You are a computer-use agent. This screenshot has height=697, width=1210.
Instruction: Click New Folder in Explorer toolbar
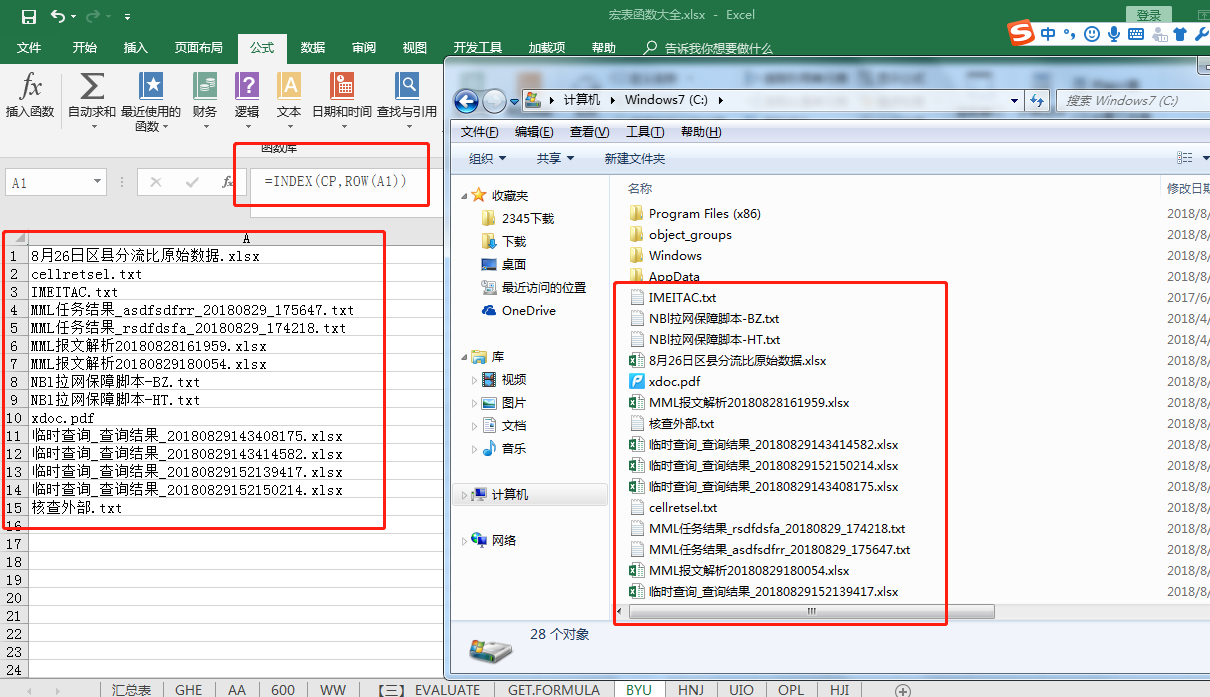(x=634, y=158)
